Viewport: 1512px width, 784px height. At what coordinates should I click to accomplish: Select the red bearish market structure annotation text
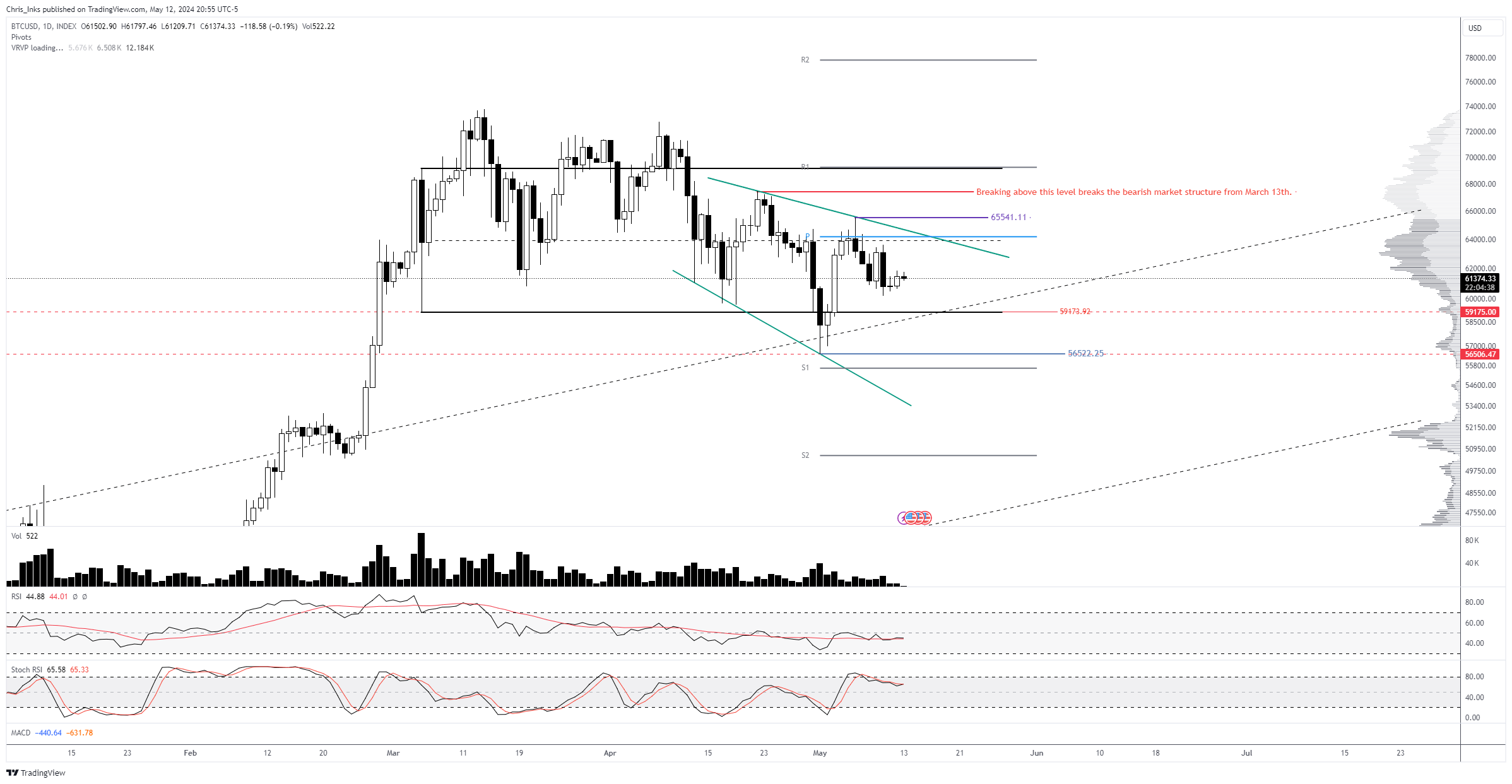pyautogui.click(x=1133, y=192)
